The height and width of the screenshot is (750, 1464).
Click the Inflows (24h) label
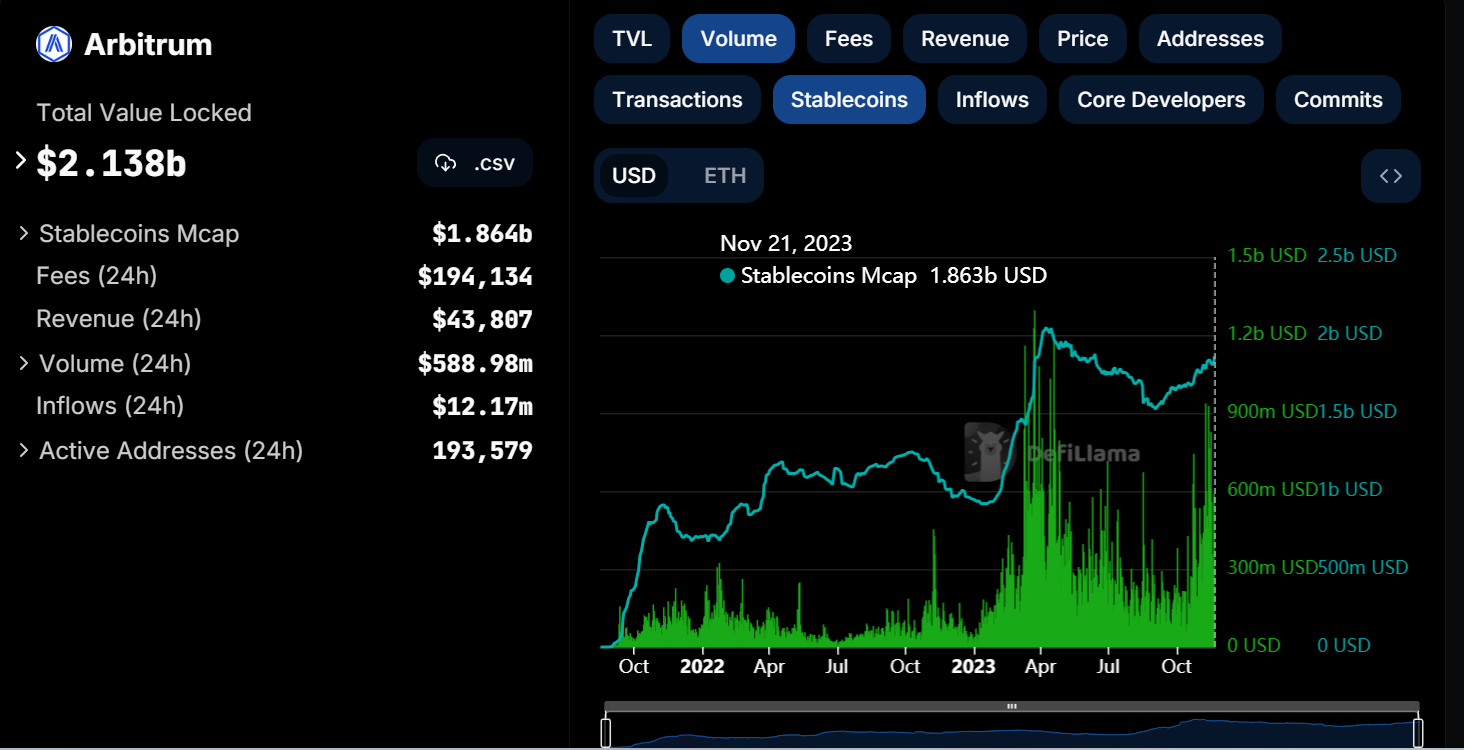(x=110, y=405)
